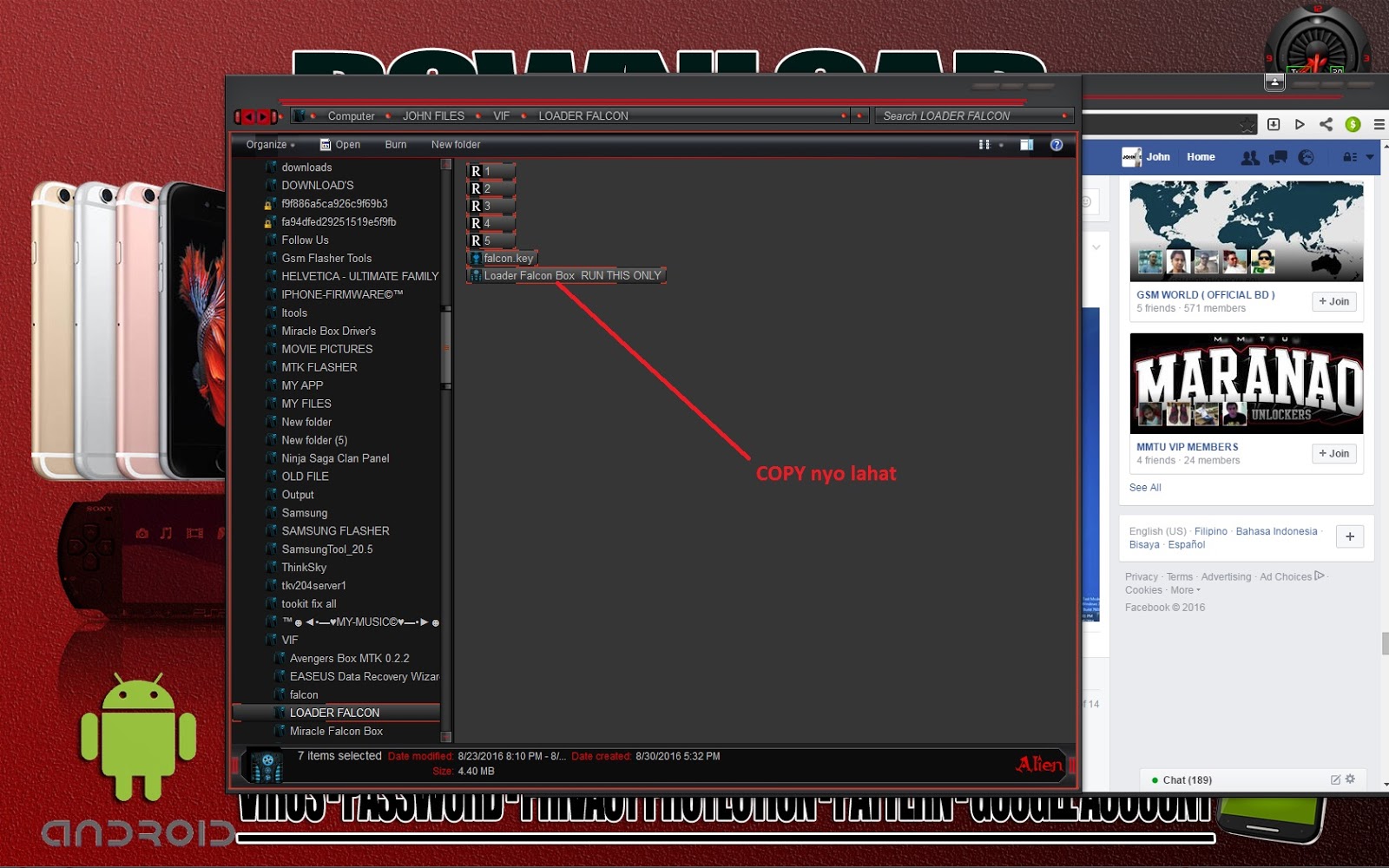1389x868 pixels.
Task: Click the add language plus button
Action: 1350,536
